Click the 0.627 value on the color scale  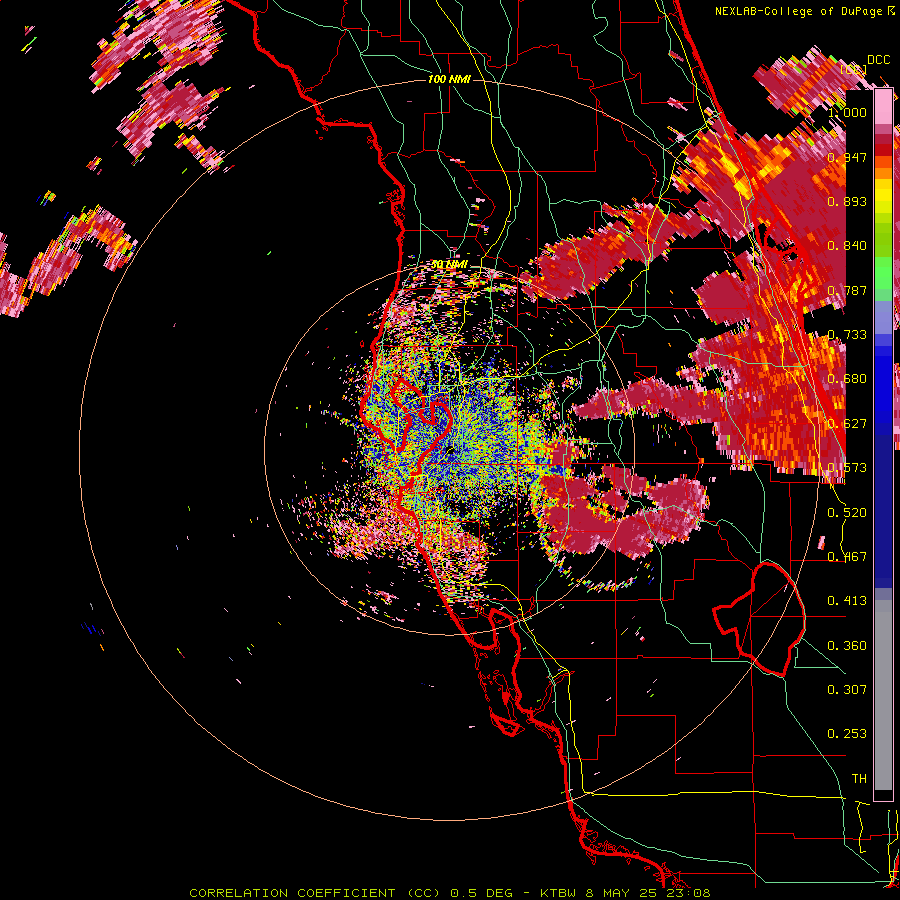(x=848, y=424)
